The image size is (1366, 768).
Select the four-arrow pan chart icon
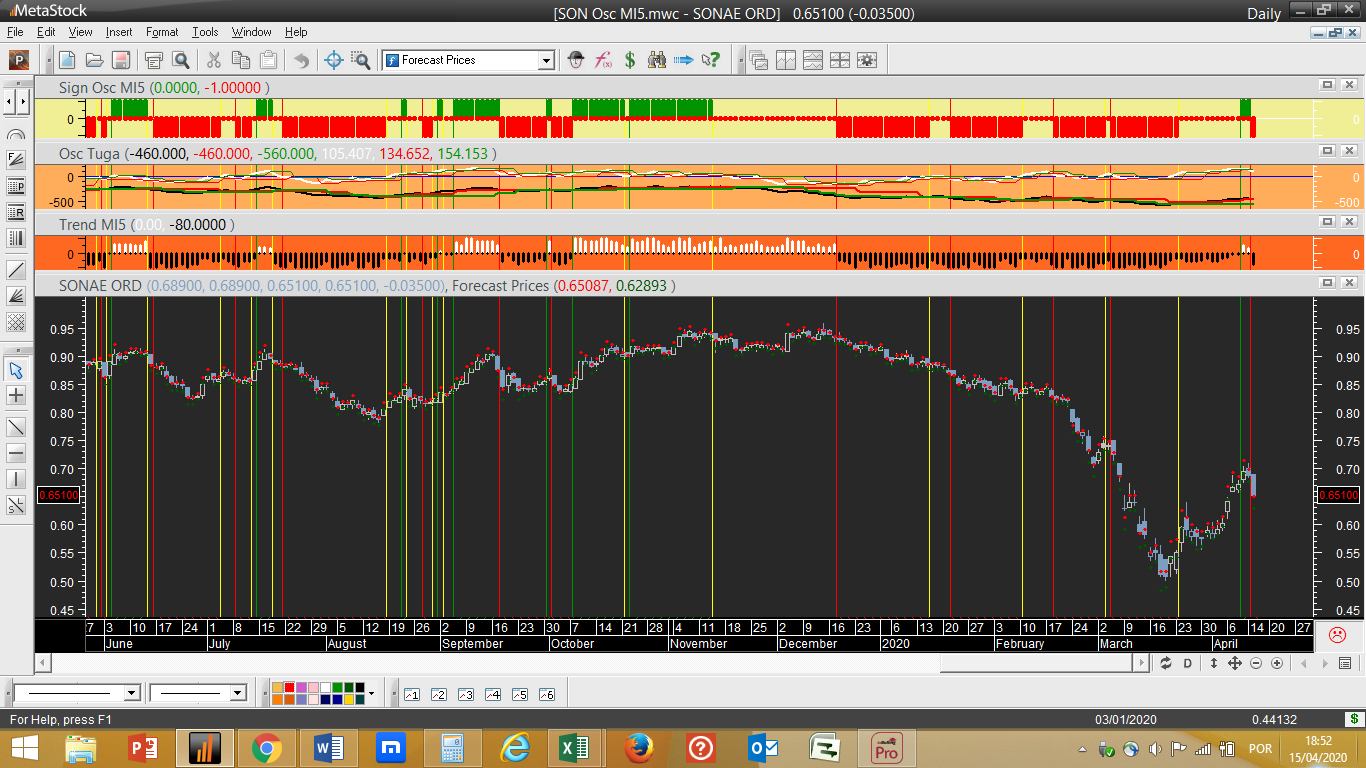point(1234,663)
